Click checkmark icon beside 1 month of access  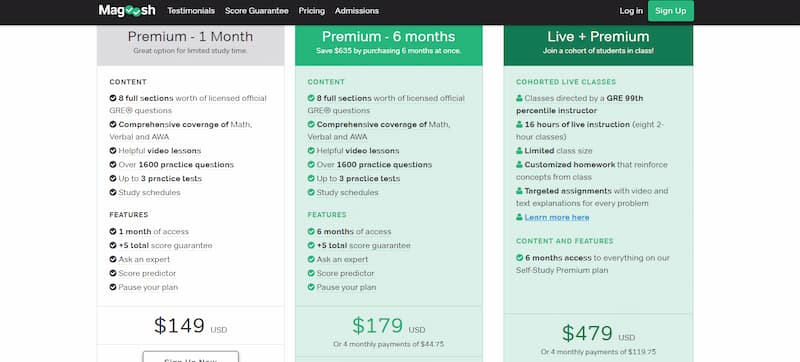[113, 231]
